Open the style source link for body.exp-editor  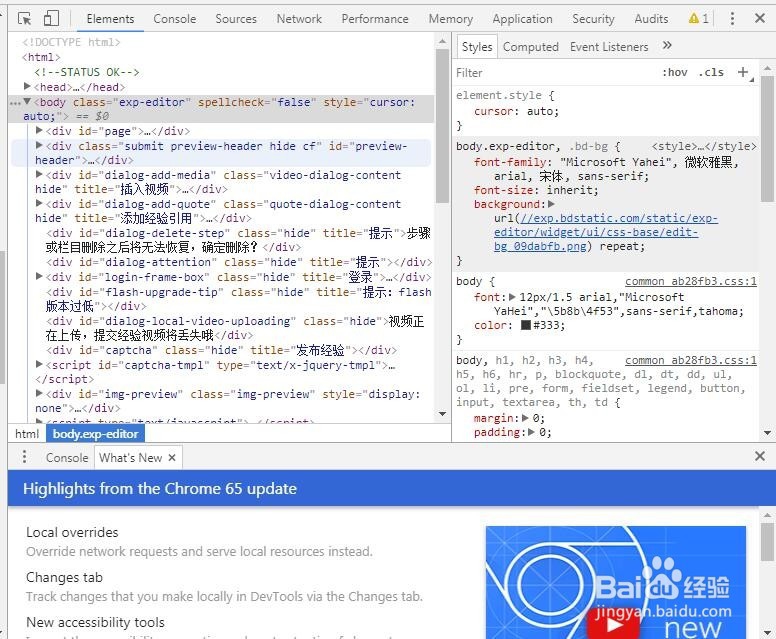[704, 146]
